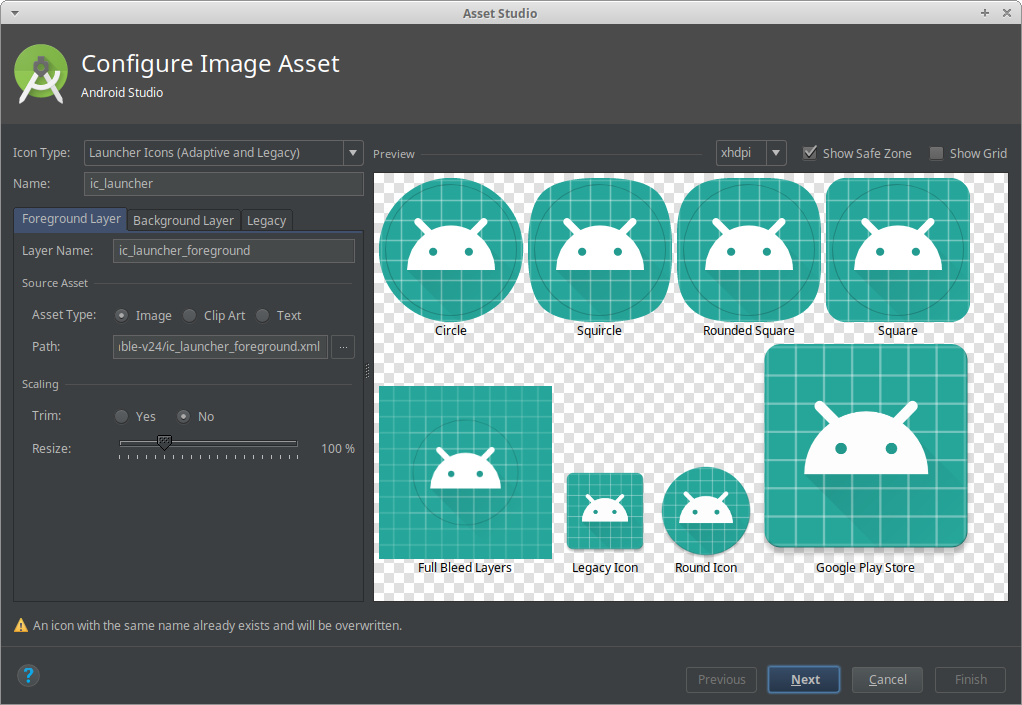Switch to the Background Layer tab

[183, 220]
